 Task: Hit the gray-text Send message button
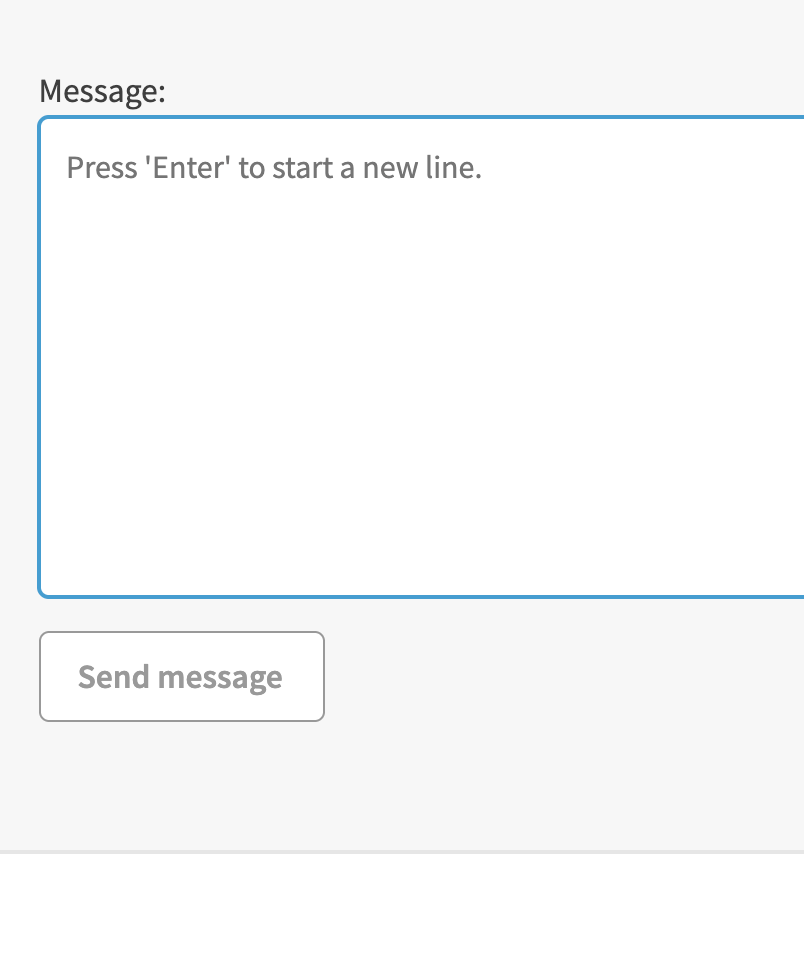(x=181, y=677)
